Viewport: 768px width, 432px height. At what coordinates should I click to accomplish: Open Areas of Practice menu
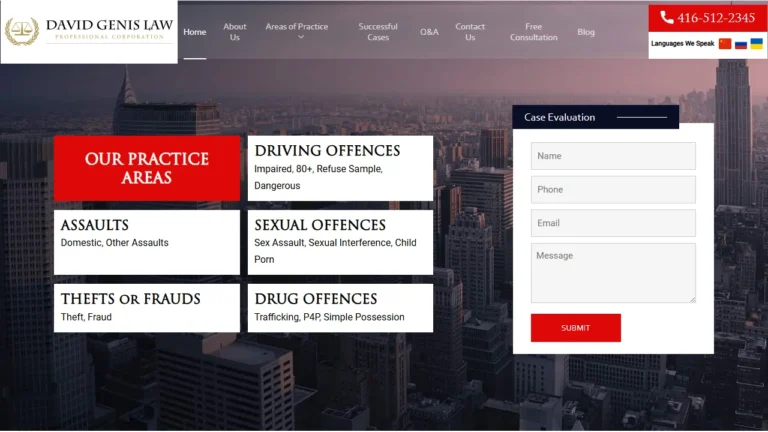click(x=296, y=26)
